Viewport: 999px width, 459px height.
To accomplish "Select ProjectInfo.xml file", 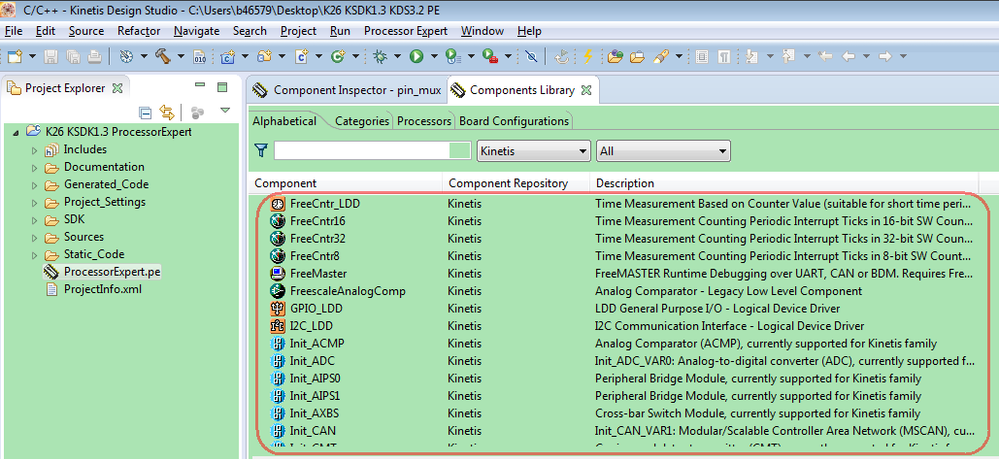I will pyautogui.click(x=103, y=289).
